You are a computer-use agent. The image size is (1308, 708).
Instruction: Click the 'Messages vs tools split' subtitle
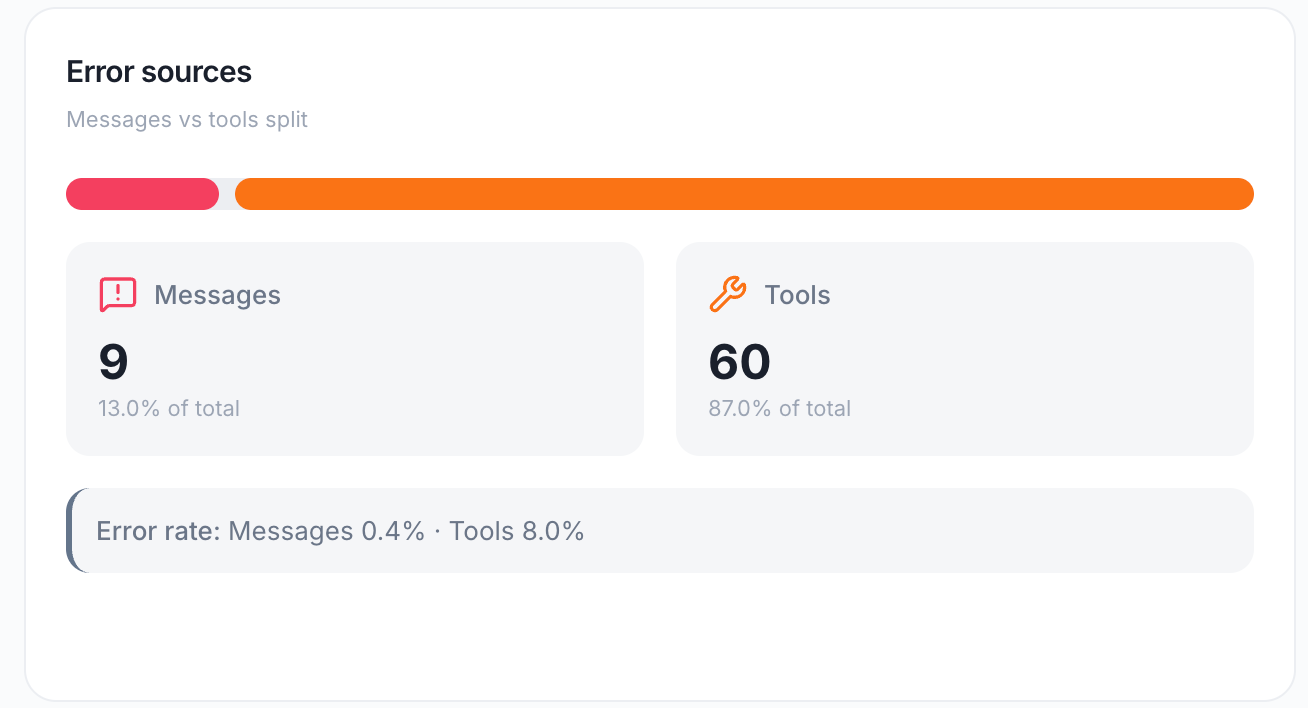[187, 120]
